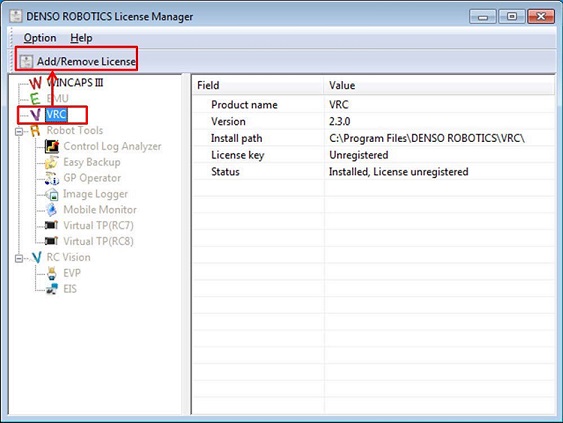Collapse the RC Vision tree node
This screenshot has width=563, height=423.
(19, 258)
